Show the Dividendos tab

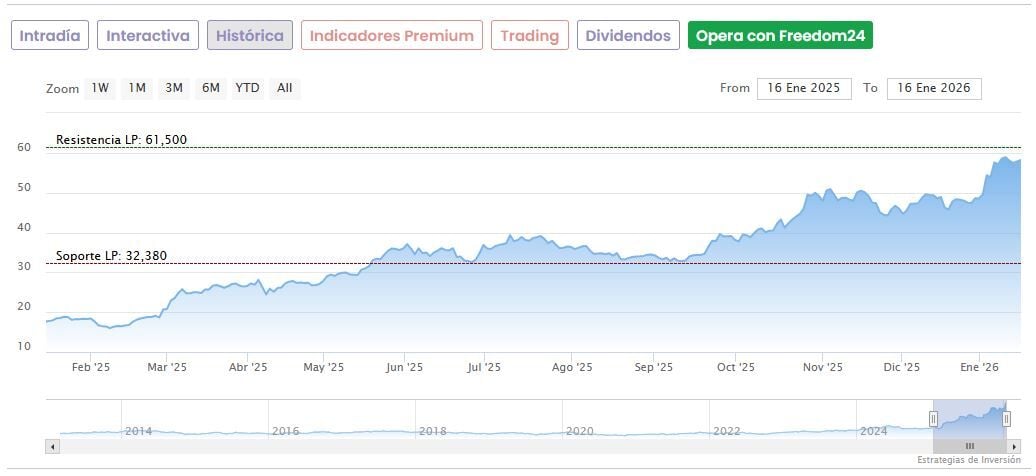(x=628, y=36)
